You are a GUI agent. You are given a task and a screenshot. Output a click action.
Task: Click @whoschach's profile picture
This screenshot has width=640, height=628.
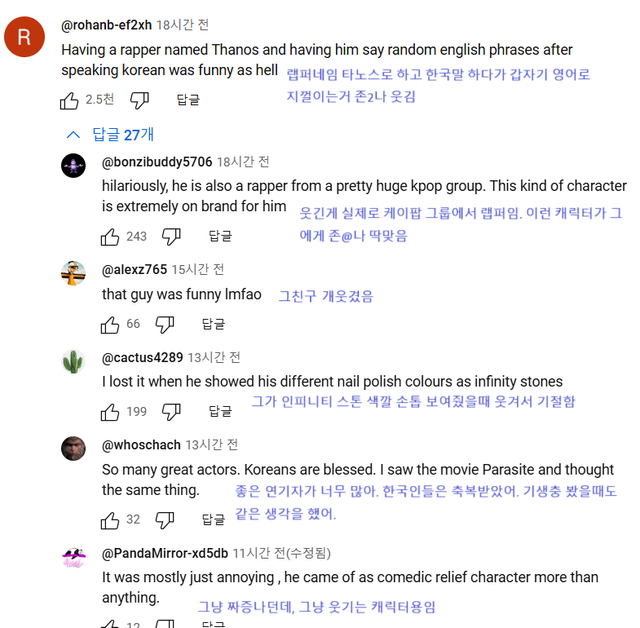tap(73, 448)
